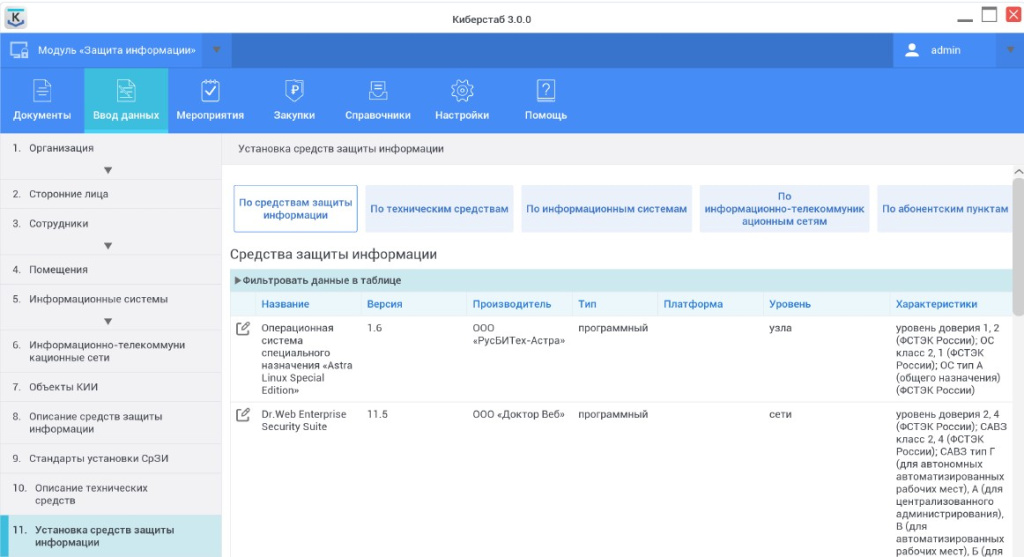
Task: Open the module selector dropdown arrow
Action: pos(217,50)
